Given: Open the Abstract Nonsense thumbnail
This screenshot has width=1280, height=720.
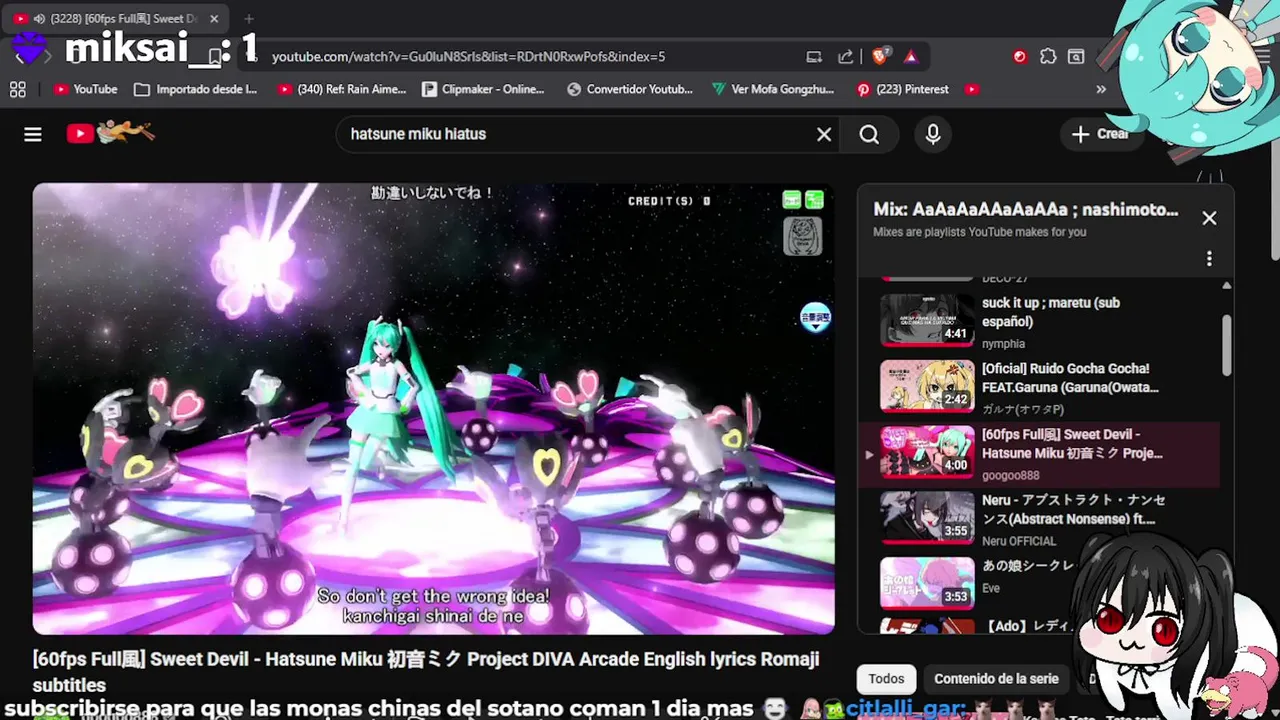Looking at the screenshot, I should [x=927, y=517].
